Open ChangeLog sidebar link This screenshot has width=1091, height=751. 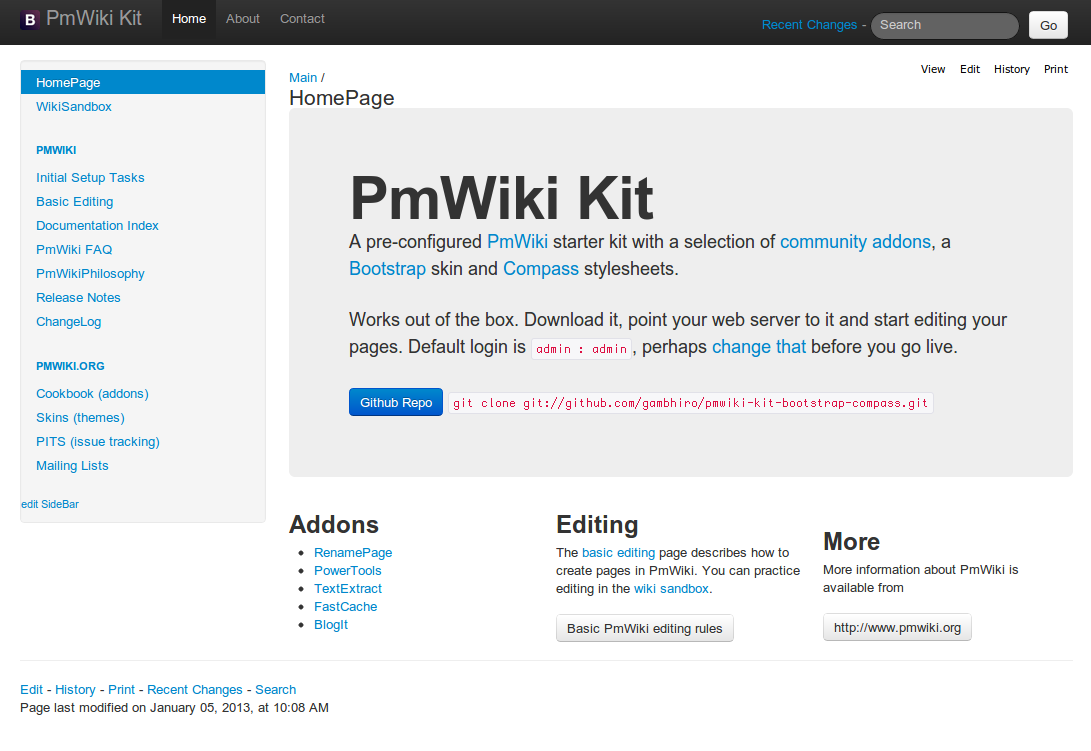pyautogui.click(x=69, y=322)
